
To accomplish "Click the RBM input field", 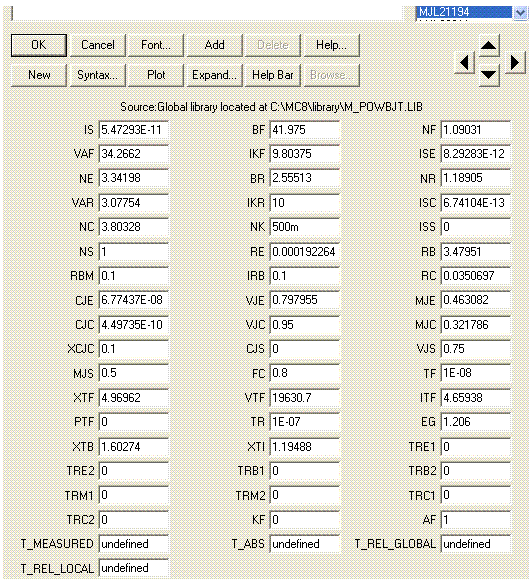I will (134, 276).
